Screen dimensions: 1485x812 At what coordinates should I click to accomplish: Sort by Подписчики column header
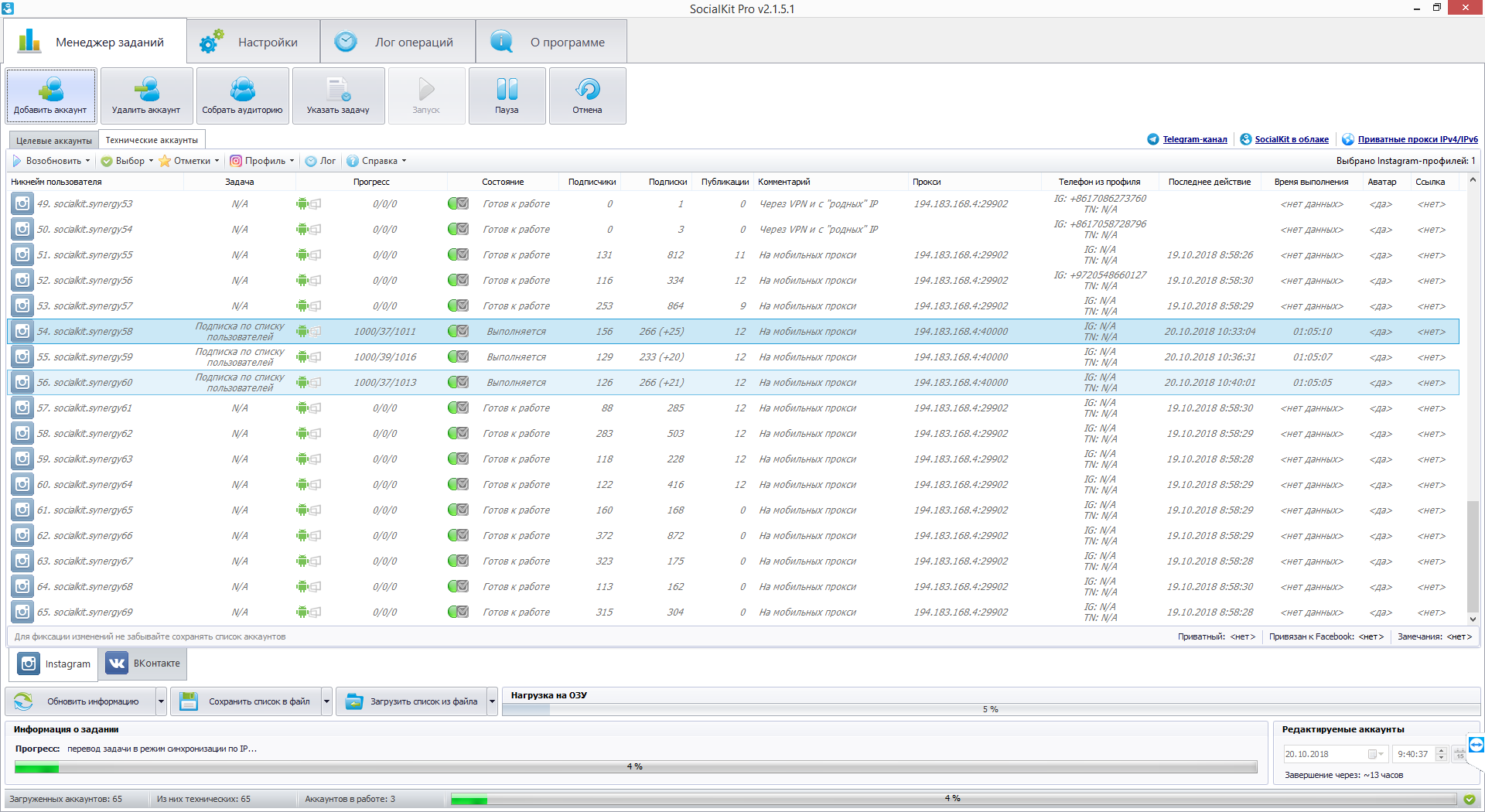pyautogui.click(x=592, y=182)
